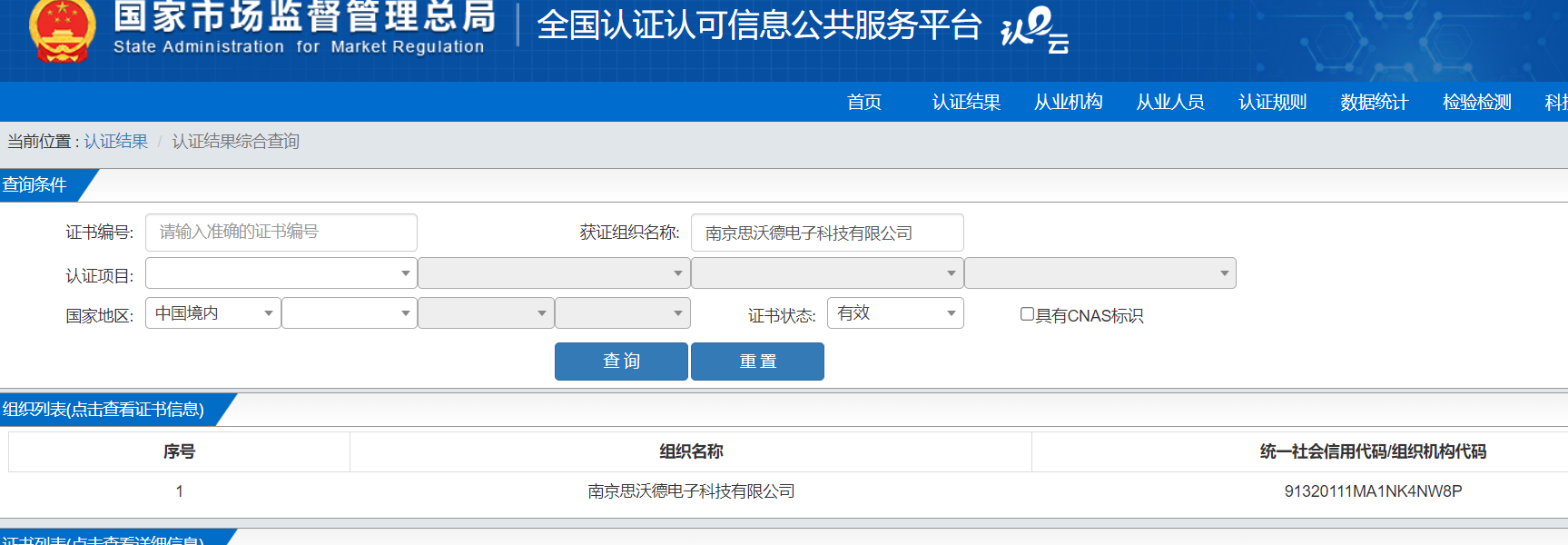This screenshot has width=1568, height=545.
Task: Open 检验检测 navigation item
Action: 1477,102
